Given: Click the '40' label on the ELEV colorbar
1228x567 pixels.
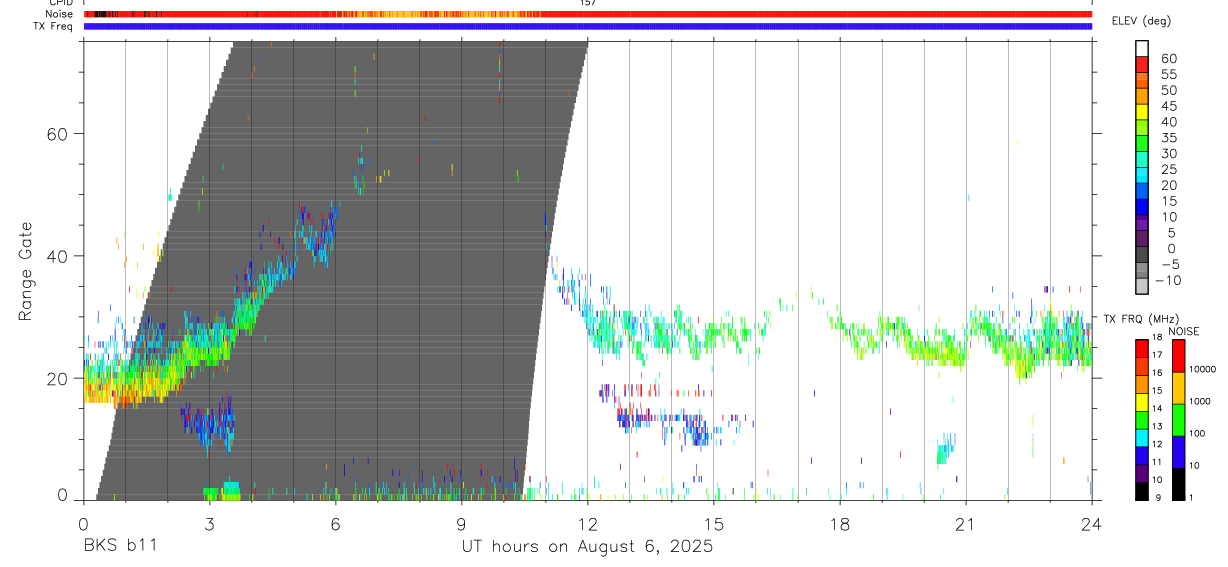Looking at the screenshot, I should point(1169,122).
